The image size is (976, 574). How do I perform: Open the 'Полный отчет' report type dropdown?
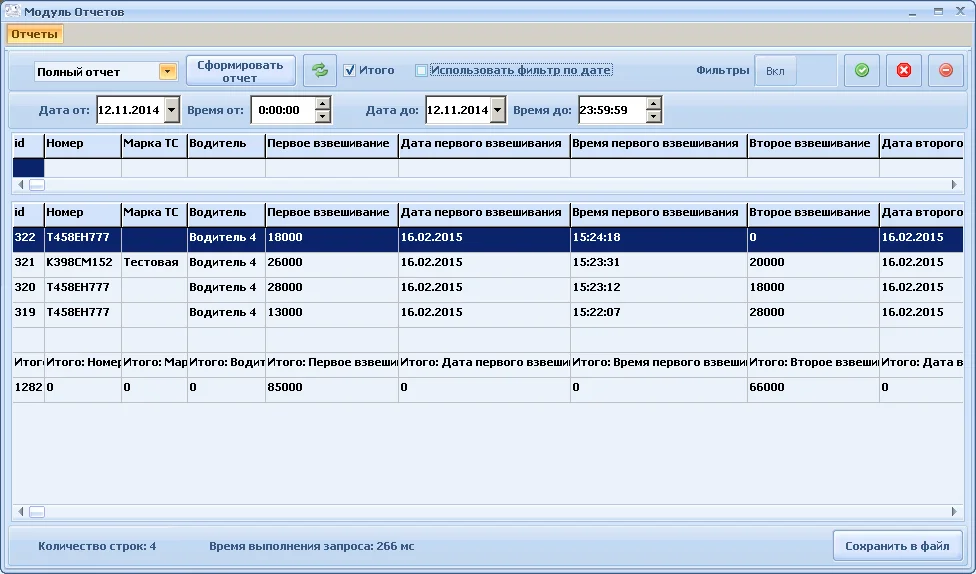pyautogui.click(x=167, y=72)
